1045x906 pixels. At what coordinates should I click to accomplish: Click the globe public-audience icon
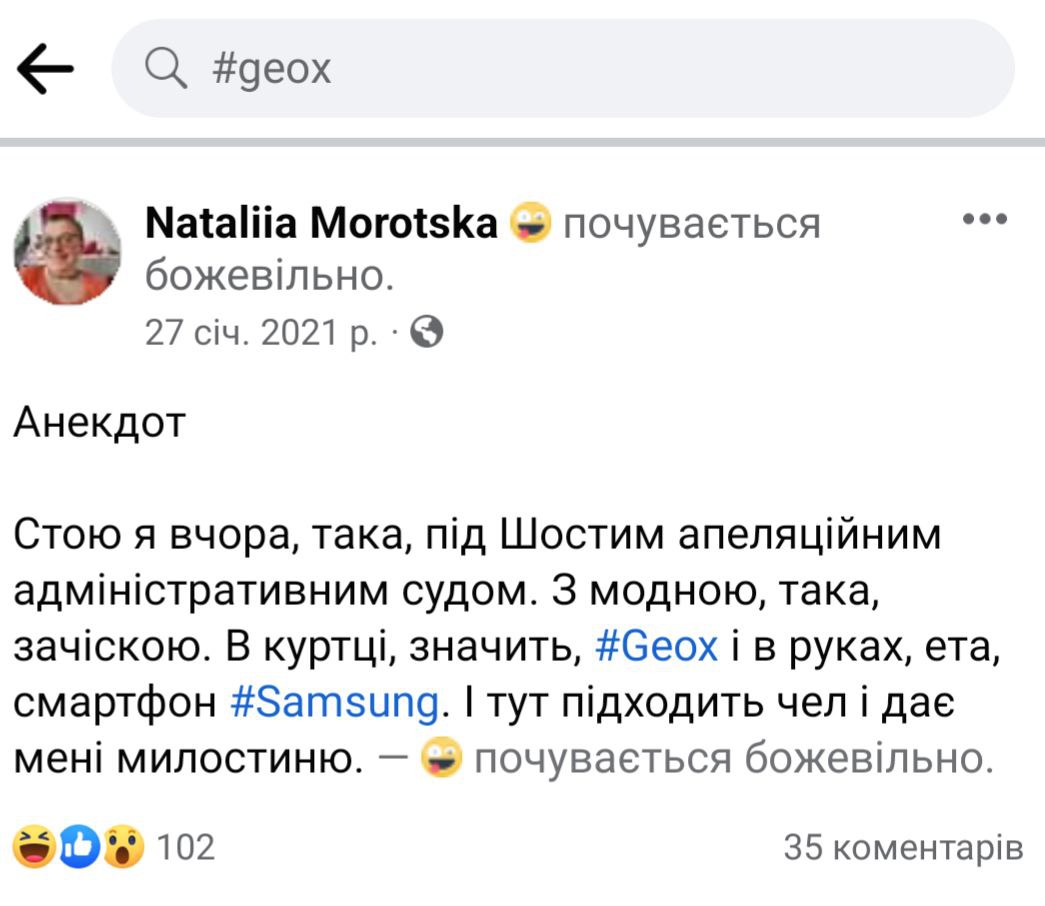pos(427,331)
